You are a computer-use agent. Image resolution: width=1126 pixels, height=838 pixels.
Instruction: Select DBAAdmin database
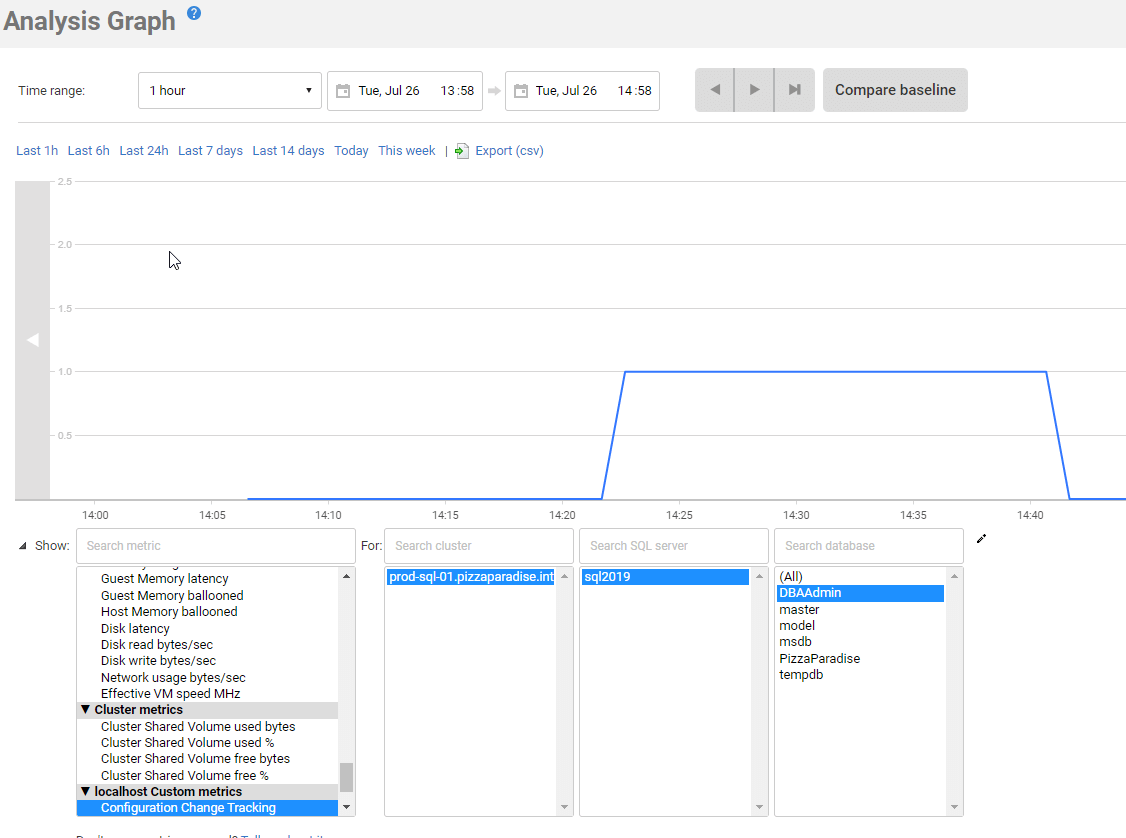860,593
